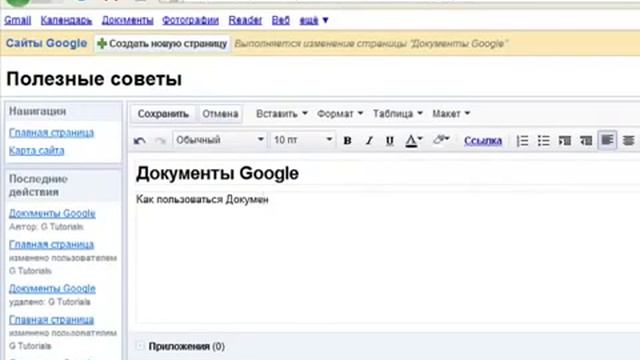Toggle Bold formatting

tap(347, 140)
